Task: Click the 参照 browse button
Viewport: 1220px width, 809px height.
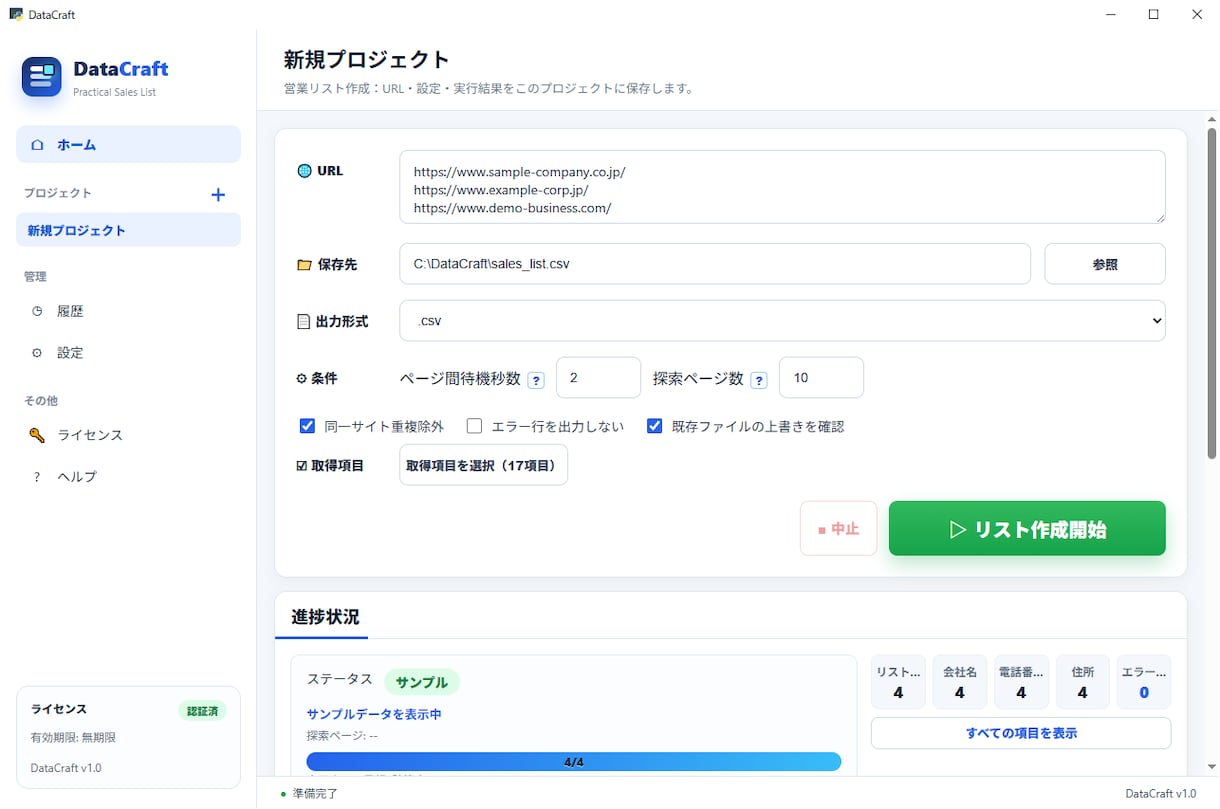Action: (x=1105, y=264)
